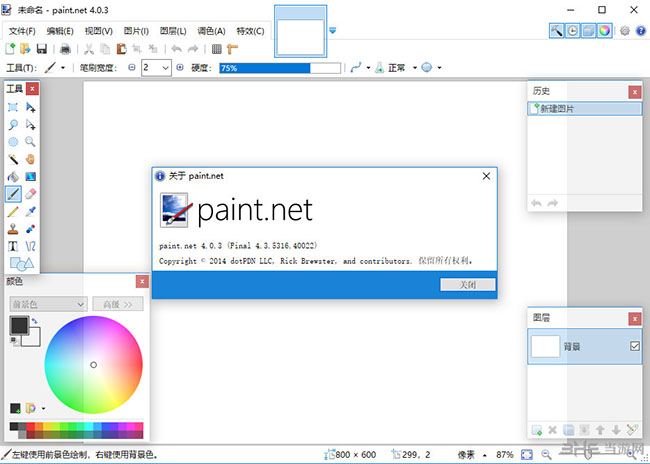Image resolution: width=650 pixels, height=464 pixels.
Task: Decrease brush width with minus button
Action: [x=131, y=67]
